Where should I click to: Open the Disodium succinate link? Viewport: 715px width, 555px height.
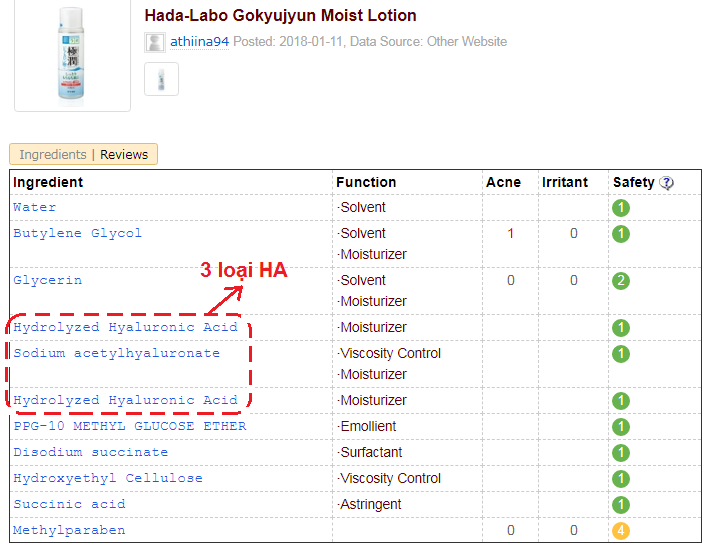(x=90, y=452)
